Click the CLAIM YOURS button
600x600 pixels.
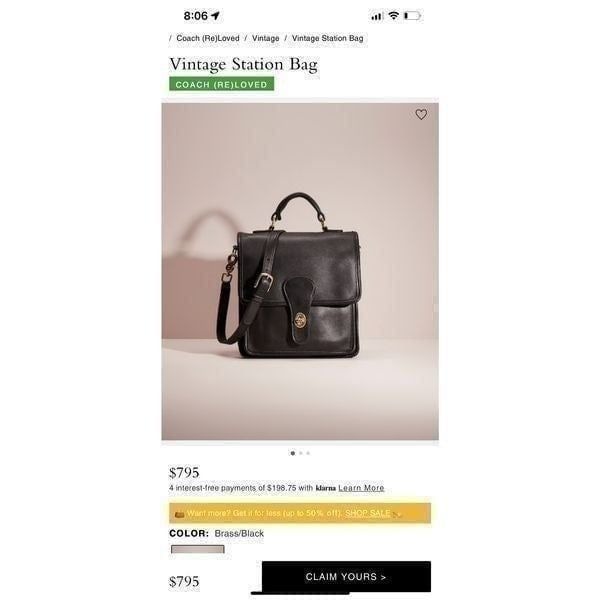346,577
